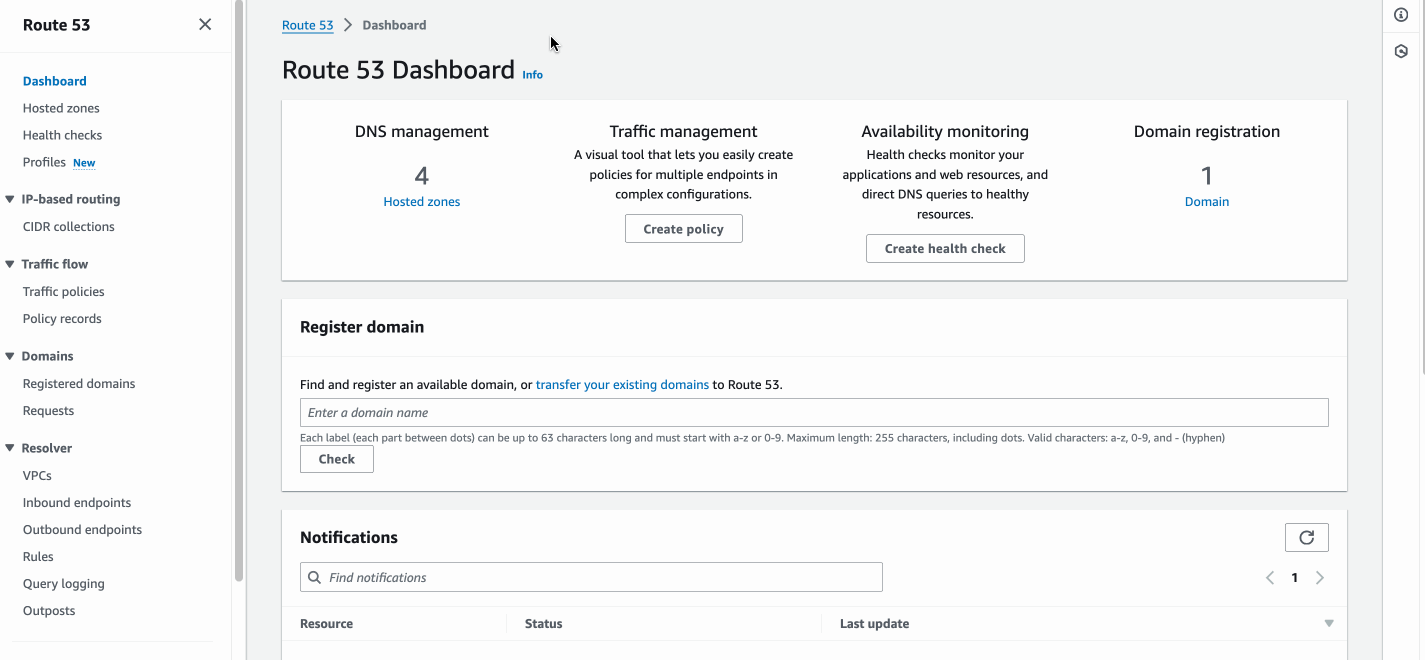Click transfer your existing domains link

coord(622,384)
